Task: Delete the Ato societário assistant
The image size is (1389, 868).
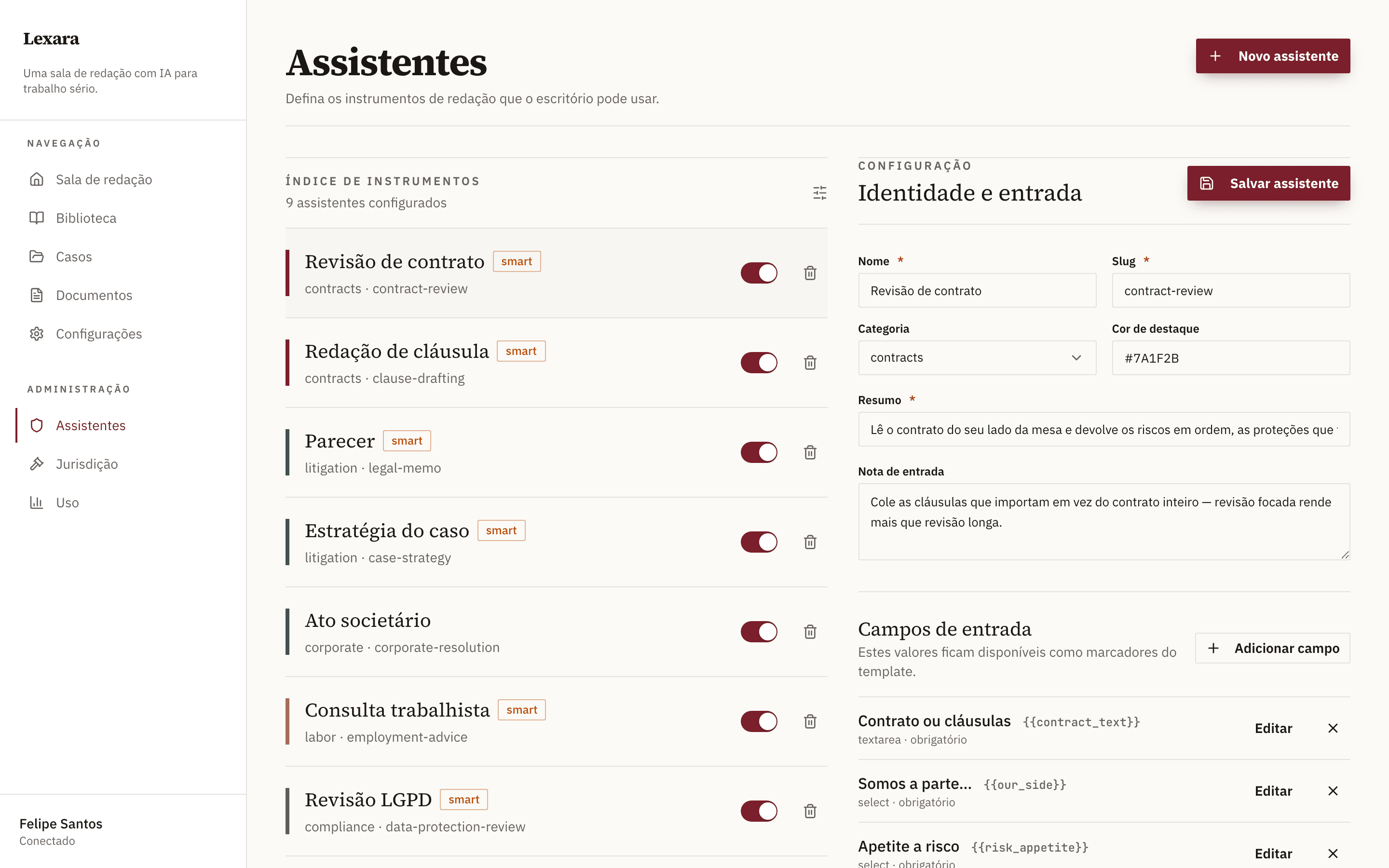Action: 810,632
